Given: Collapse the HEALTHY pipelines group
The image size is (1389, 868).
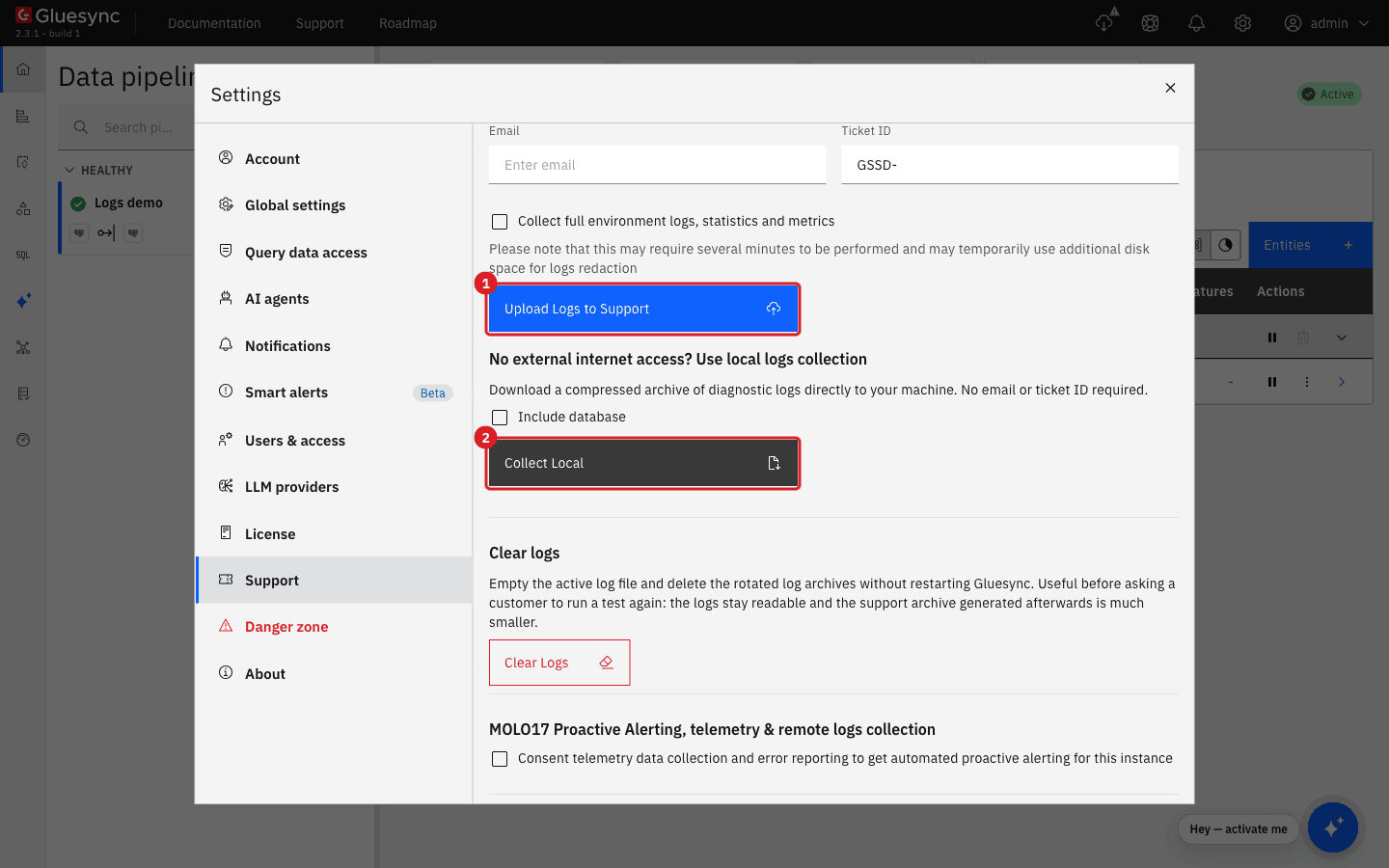Looking at the screenshot, I should coord(69,171).
